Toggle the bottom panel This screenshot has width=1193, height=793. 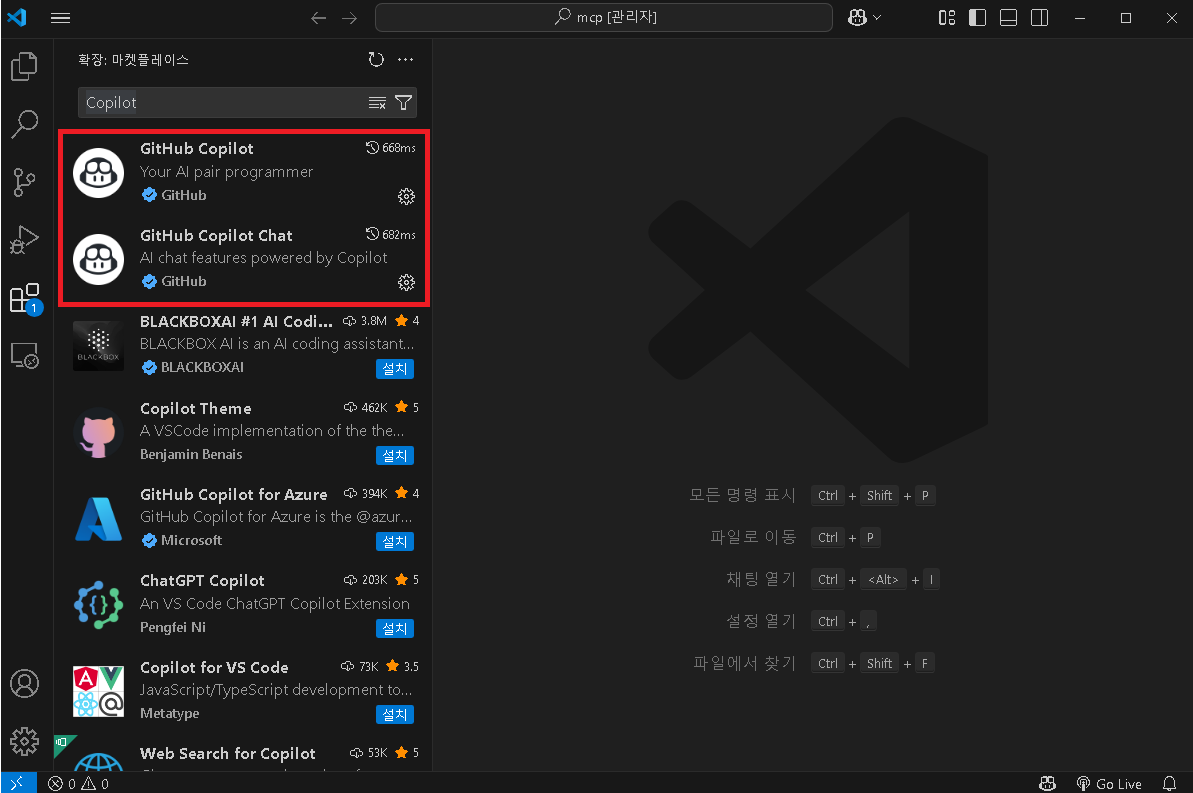click(x=1008, y=18)
